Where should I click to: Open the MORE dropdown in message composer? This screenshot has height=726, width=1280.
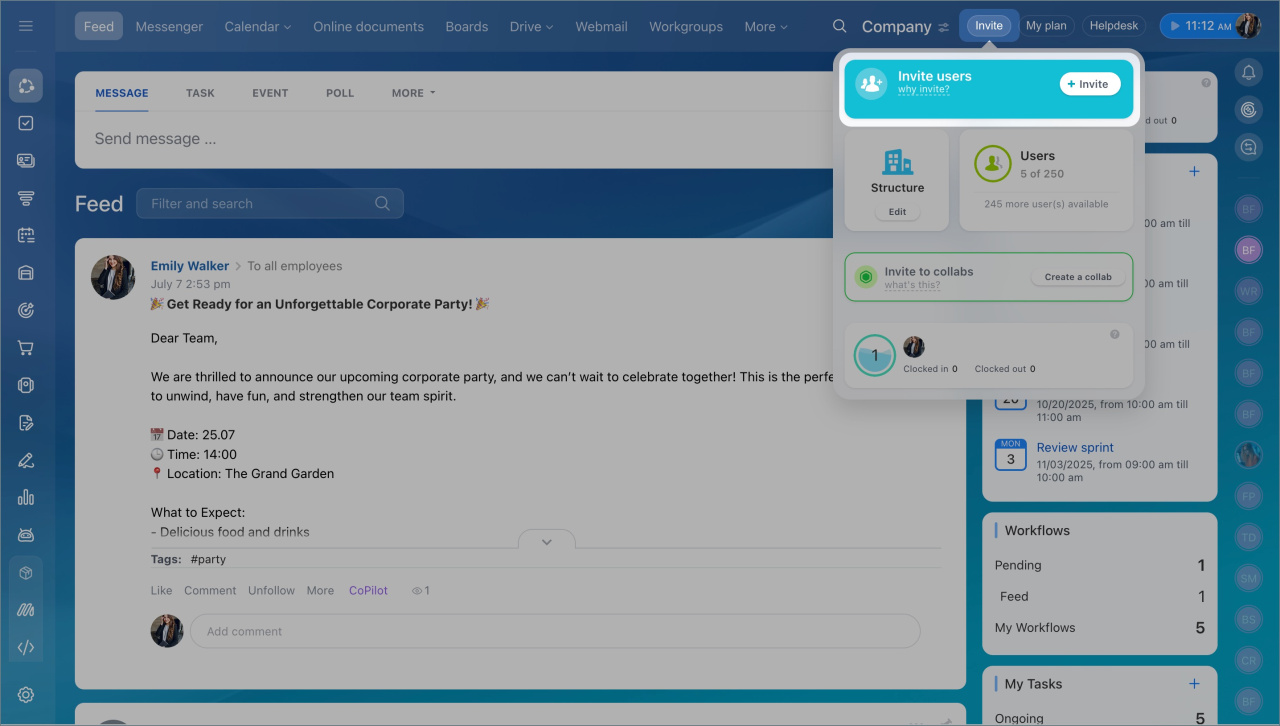[413, 93]
